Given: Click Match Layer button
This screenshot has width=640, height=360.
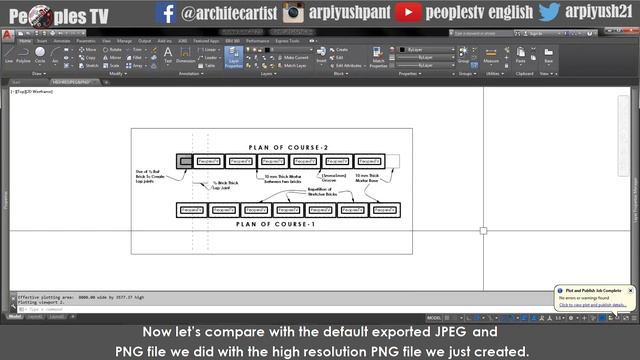Looking at the screenshot, I should pos(292,65).
